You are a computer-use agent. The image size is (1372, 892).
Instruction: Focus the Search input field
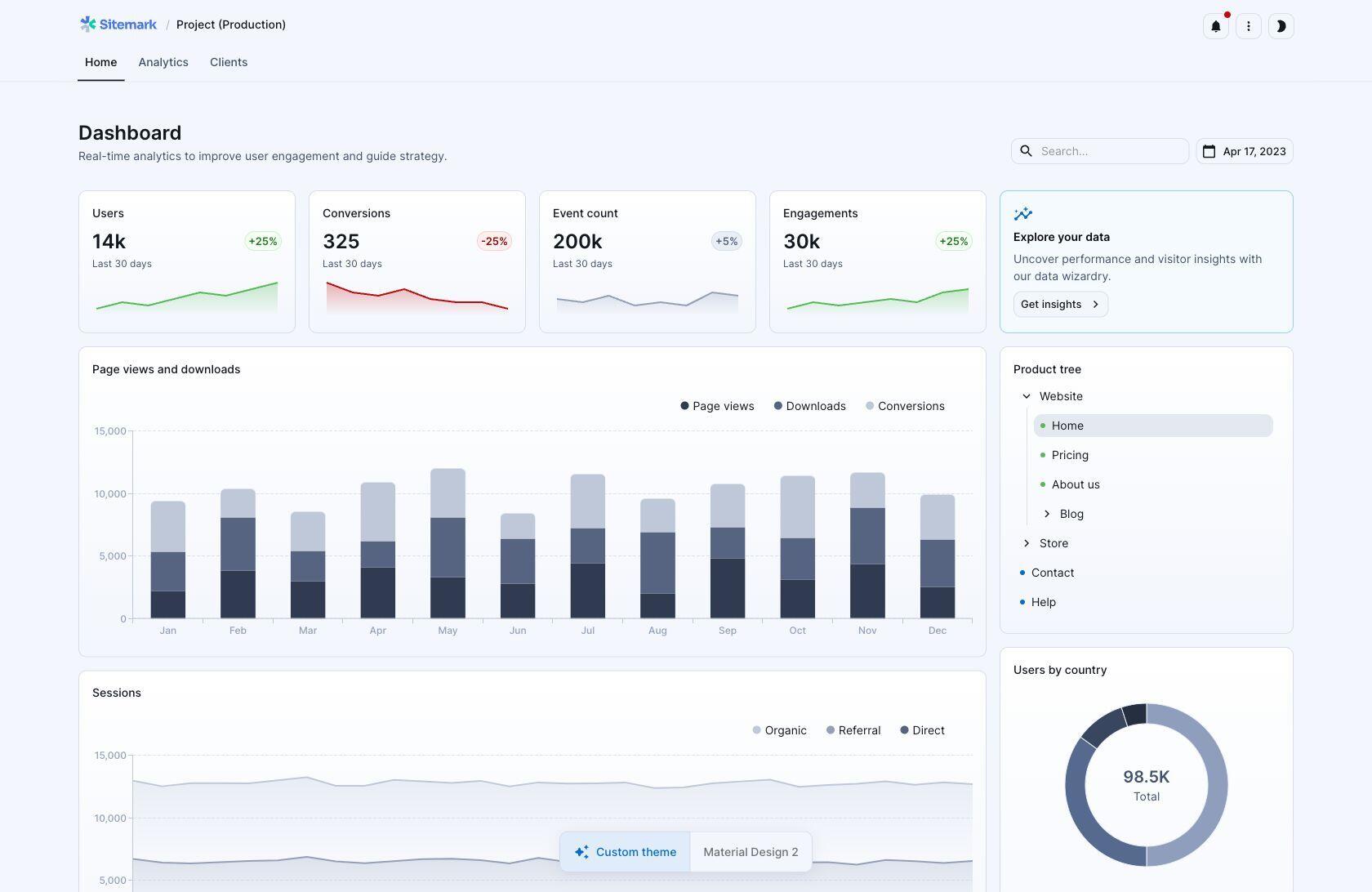pyautogui.click(x=1111, y=151)
